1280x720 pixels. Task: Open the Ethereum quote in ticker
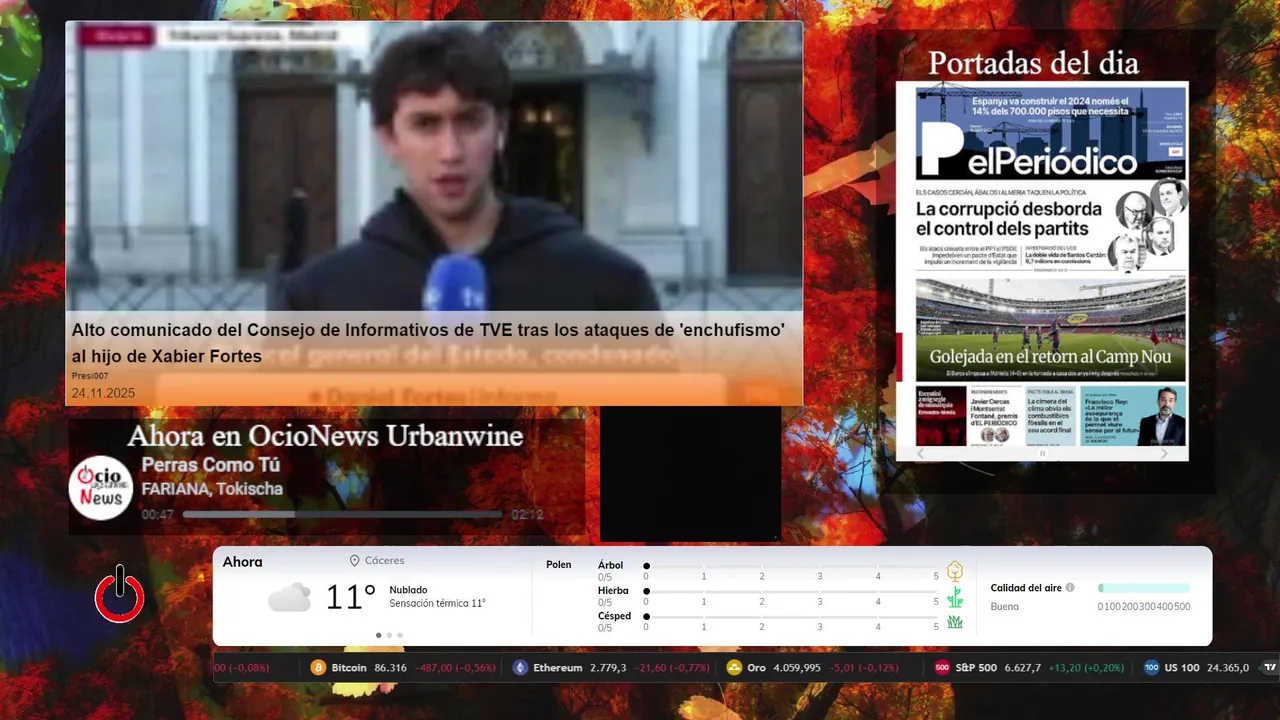[610, 668]
